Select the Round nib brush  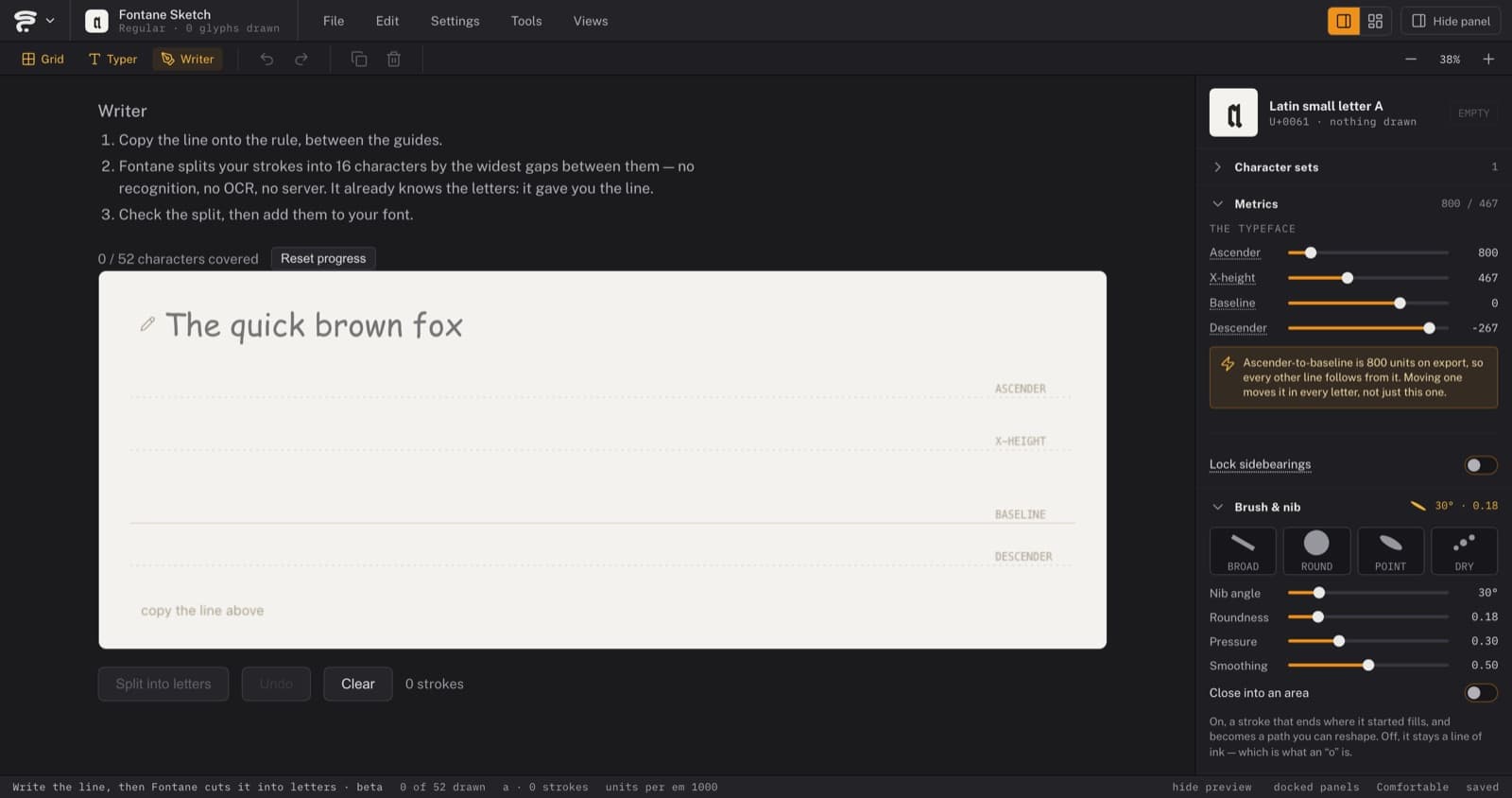click(x=1316, y=550)
